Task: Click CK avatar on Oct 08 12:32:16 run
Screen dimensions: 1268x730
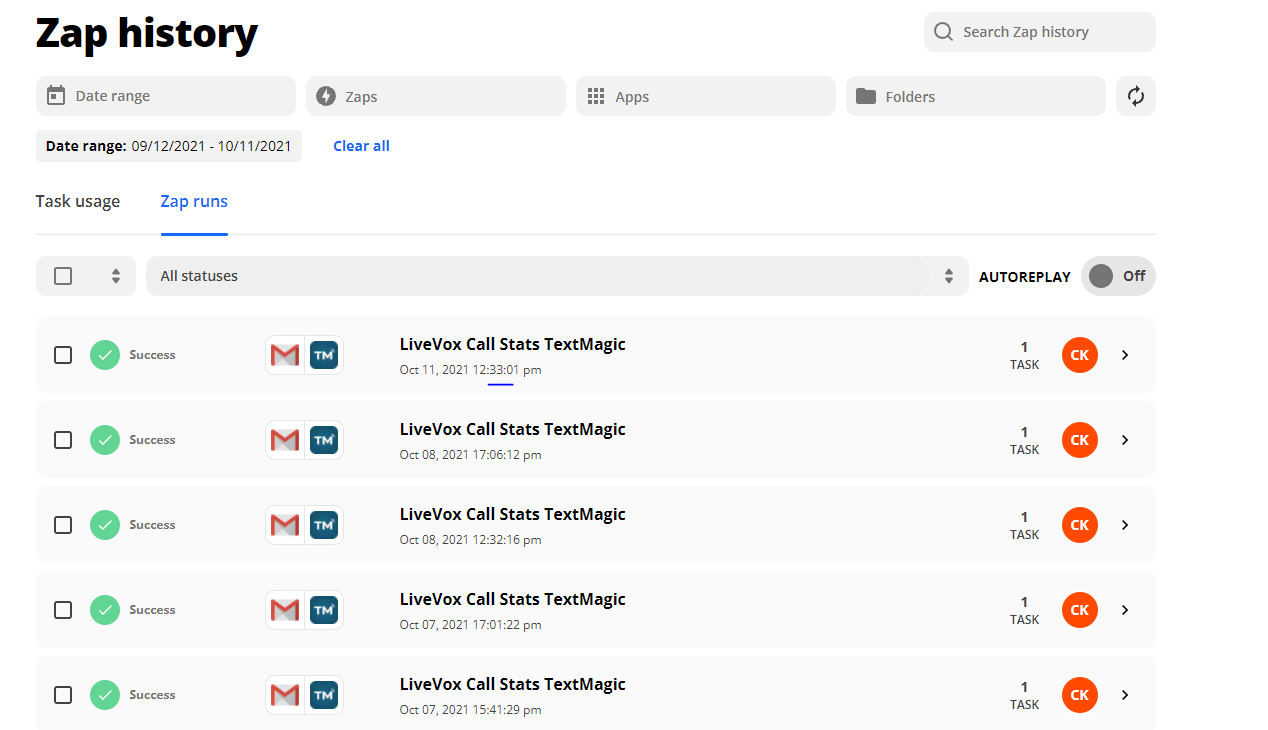Action: (x=1080, y=525)
